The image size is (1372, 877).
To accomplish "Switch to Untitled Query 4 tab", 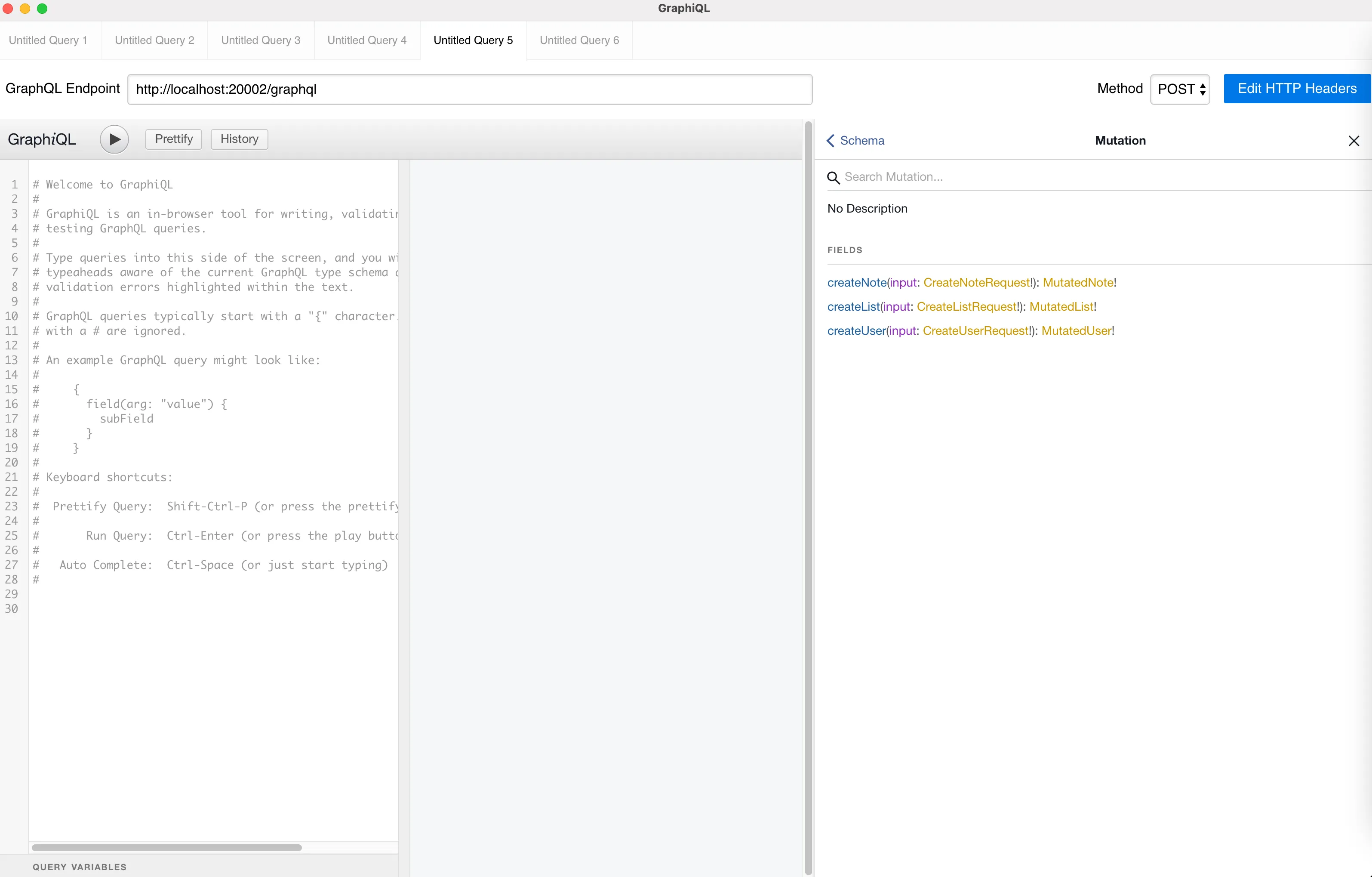I will [367, 40].
